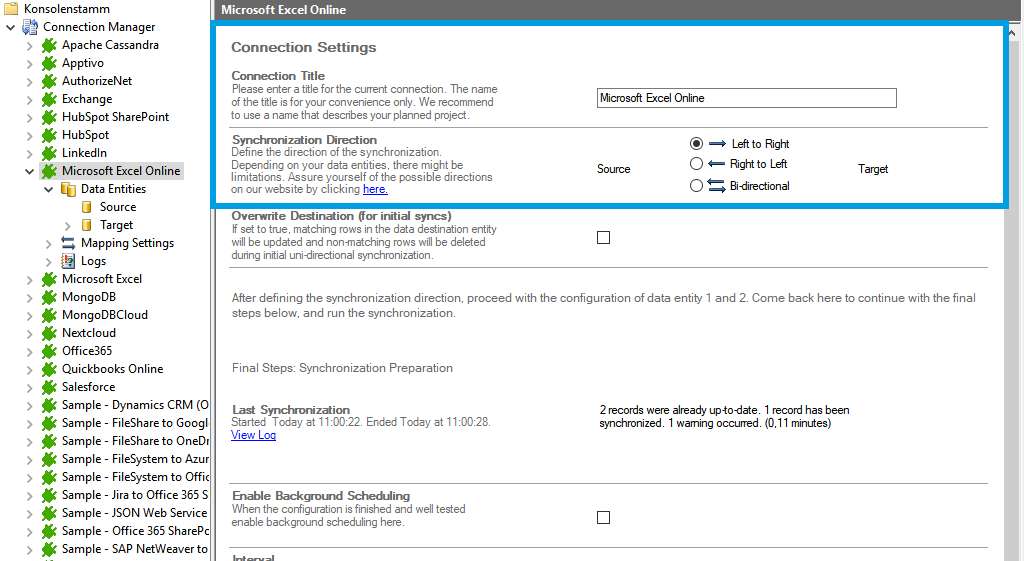
Task: Click the Connection Manager root icon
Action: pos(30,27)
